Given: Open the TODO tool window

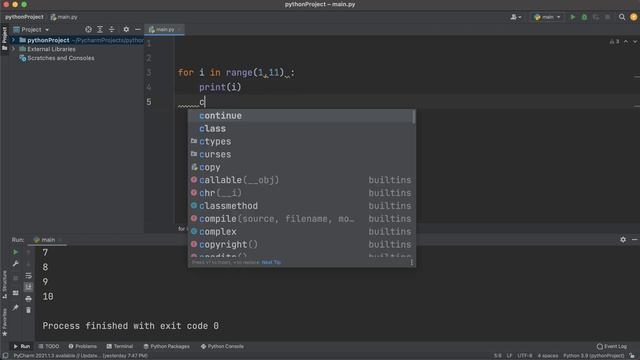Looking at the screenshot, I should 49,346.
